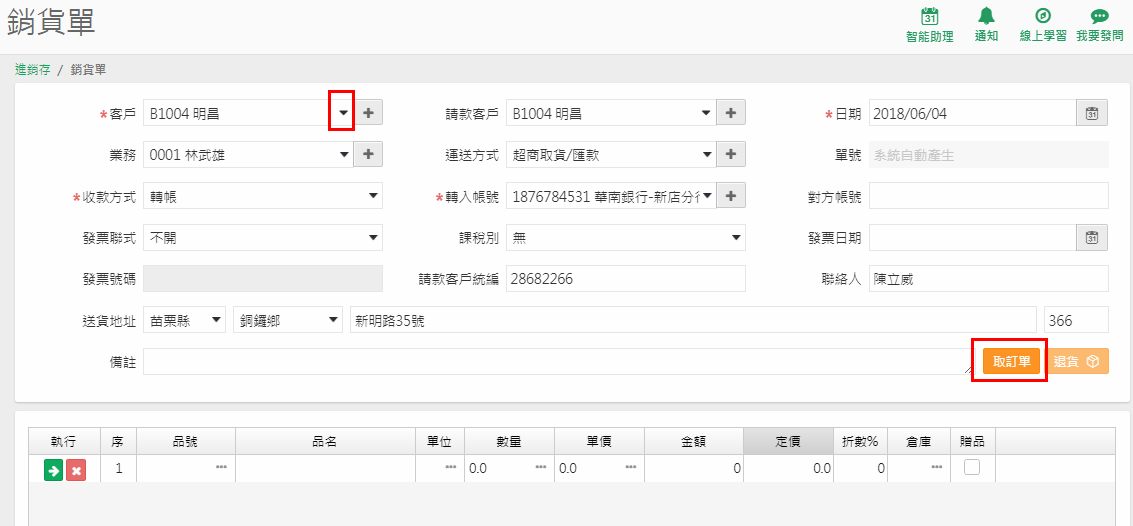Open the calendar picker for 日期
Screen dimensions: 1133x526
(1093, 113)
